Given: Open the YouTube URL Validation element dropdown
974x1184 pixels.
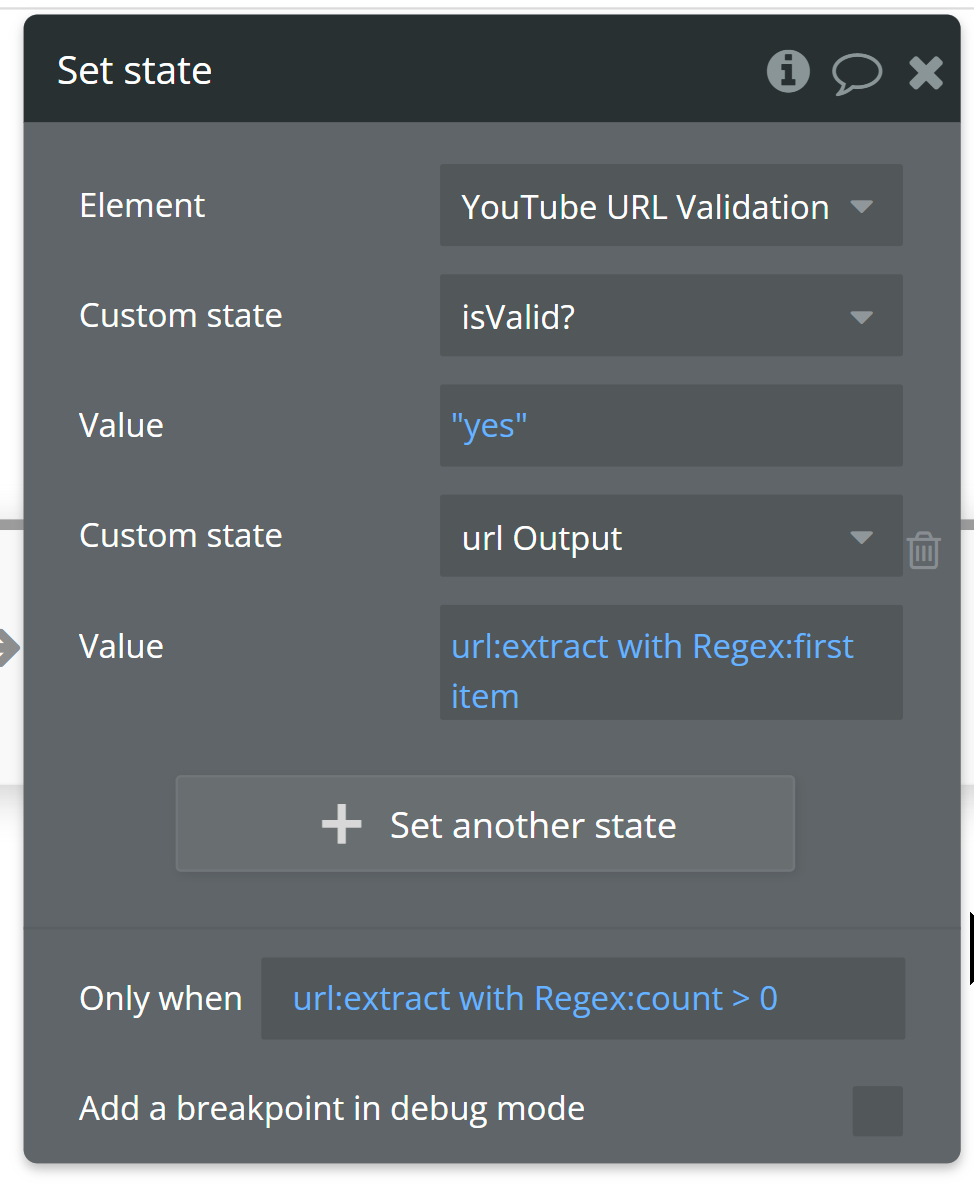Looking at the screenshot, I should pyautogui.click(x=670, y=206).
